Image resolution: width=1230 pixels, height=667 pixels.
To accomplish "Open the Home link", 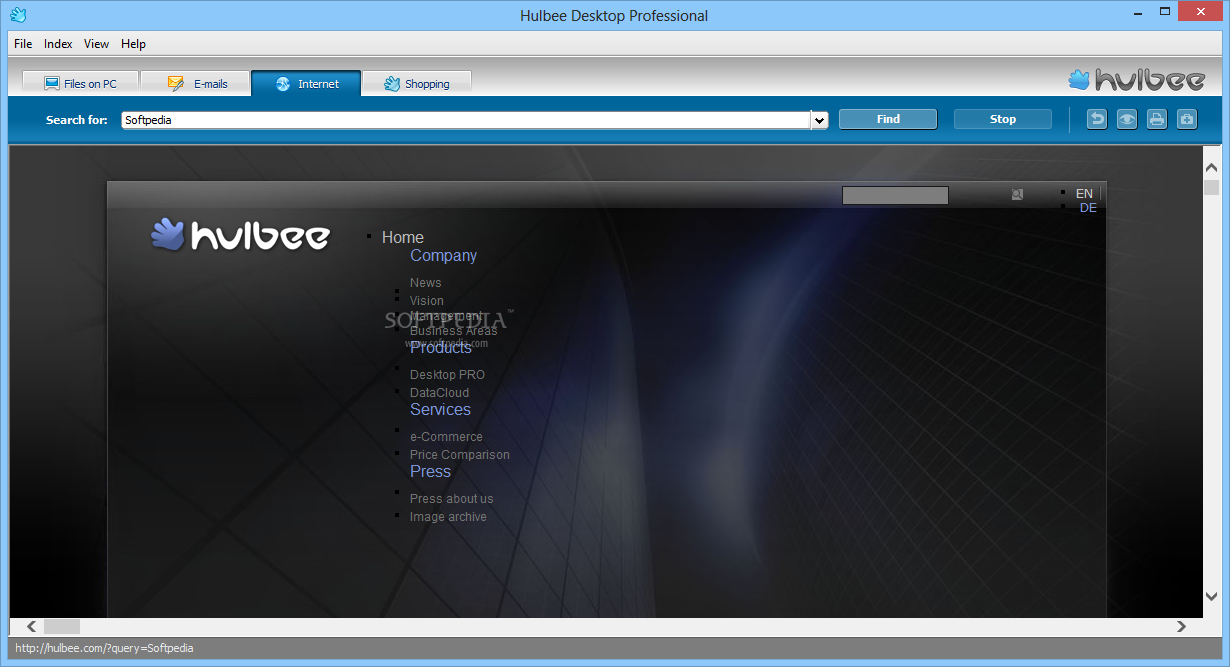I will pos(403,237).
